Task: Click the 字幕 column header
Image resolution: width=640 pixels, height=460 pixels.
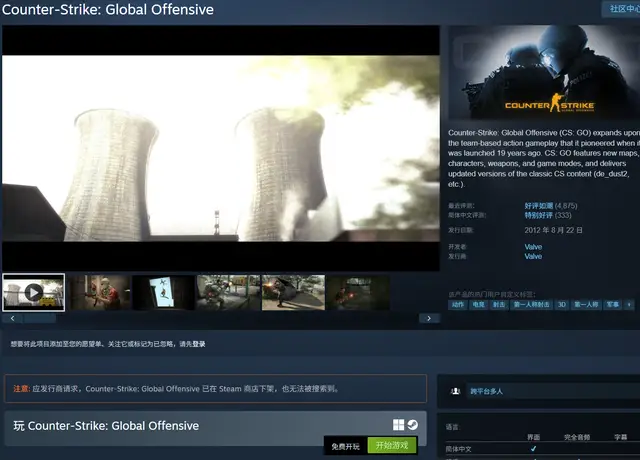Action: click(620, 437)
